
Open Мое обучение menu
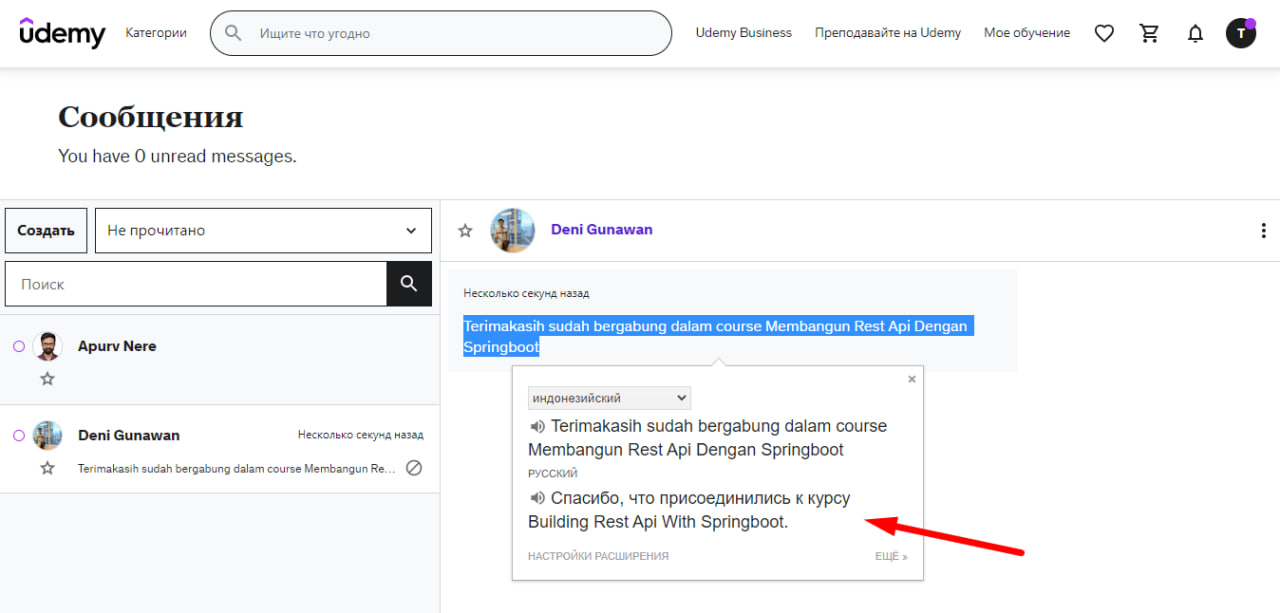[1027, 33]
